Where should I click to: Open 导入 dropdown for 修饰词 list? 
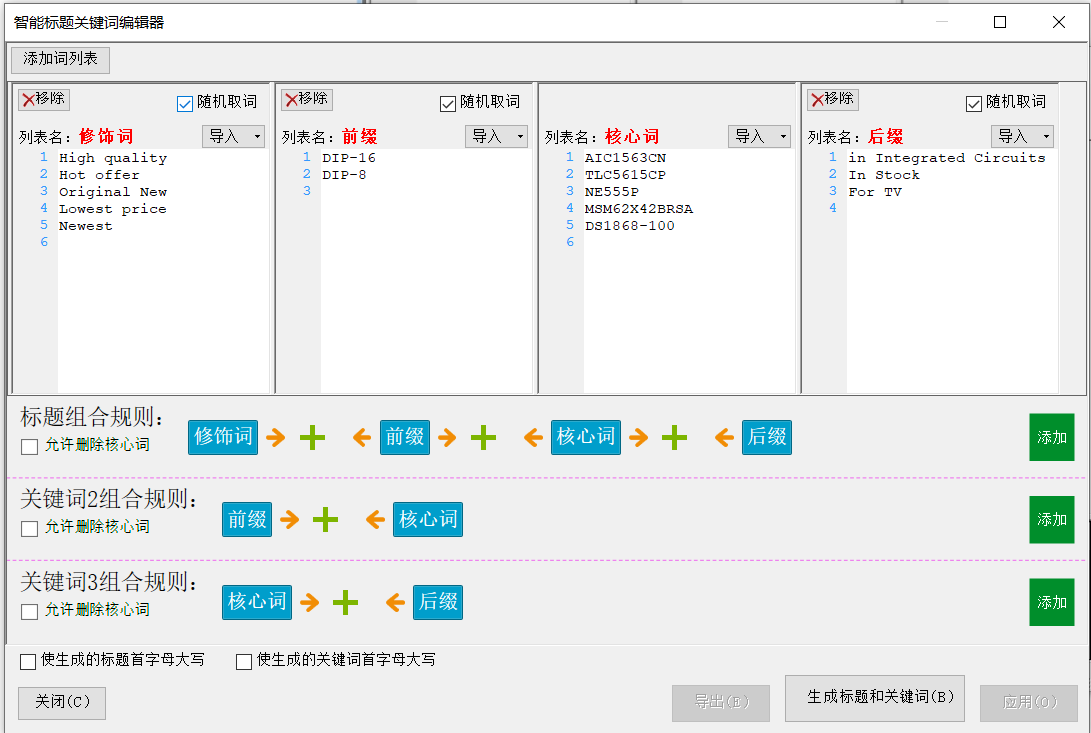pyautogui.click(x=233, y=136)
